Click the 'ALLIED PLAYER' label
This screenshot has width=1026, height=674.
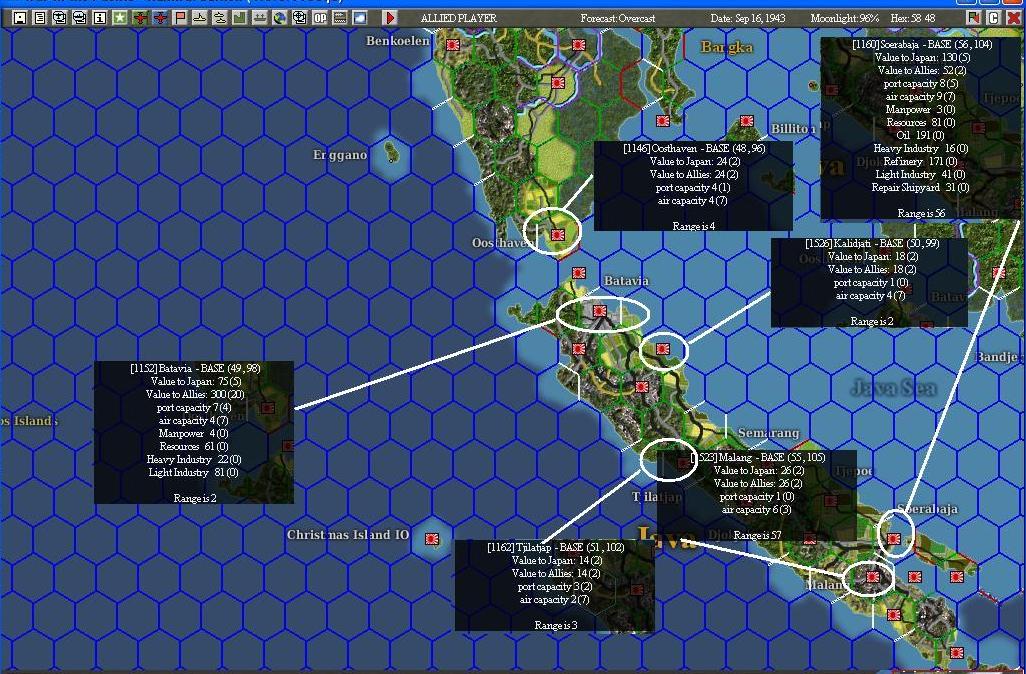[459, 18]
